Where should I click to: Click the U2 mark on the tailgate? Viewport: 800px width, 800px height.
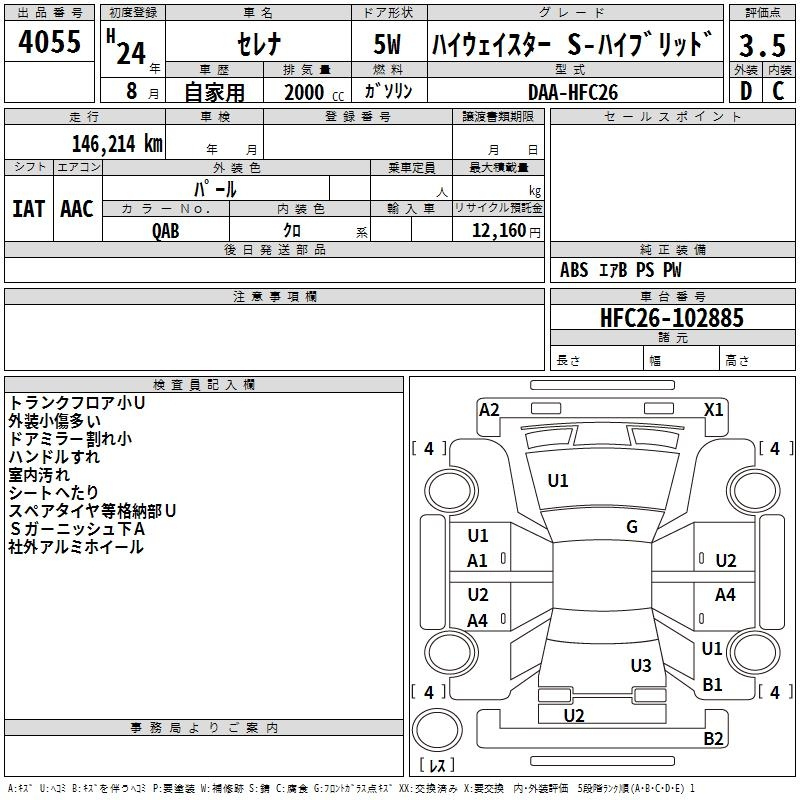(x=574, y=716)
